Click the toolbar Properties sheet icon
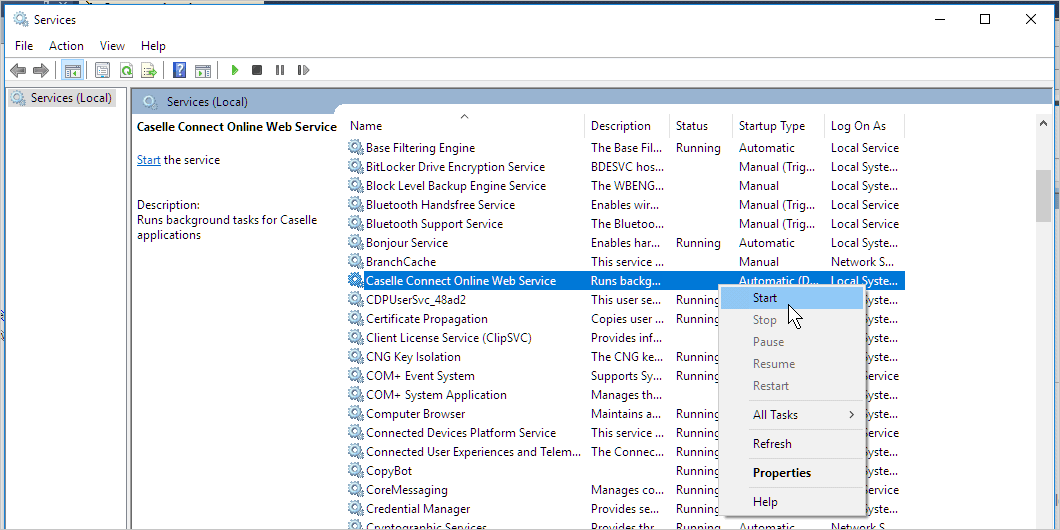 tap(102, 70)
